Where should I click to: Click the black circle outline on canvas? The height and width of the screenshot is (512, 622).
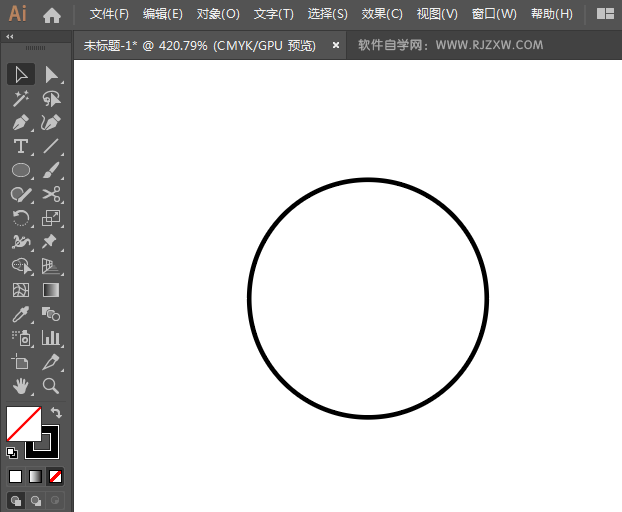tap(368, 180)
